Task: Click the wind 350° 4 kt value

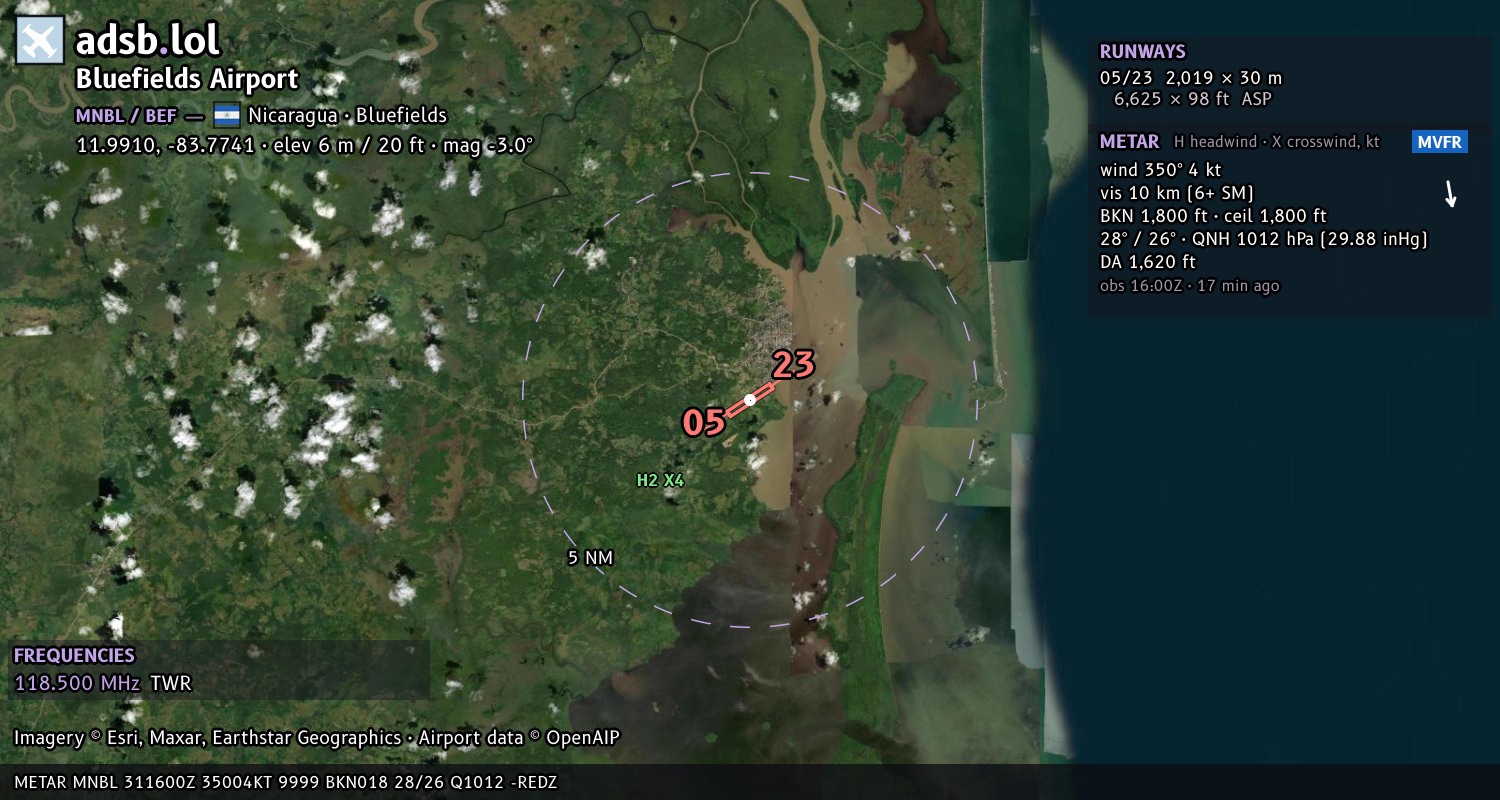Action: point(1160,170)
